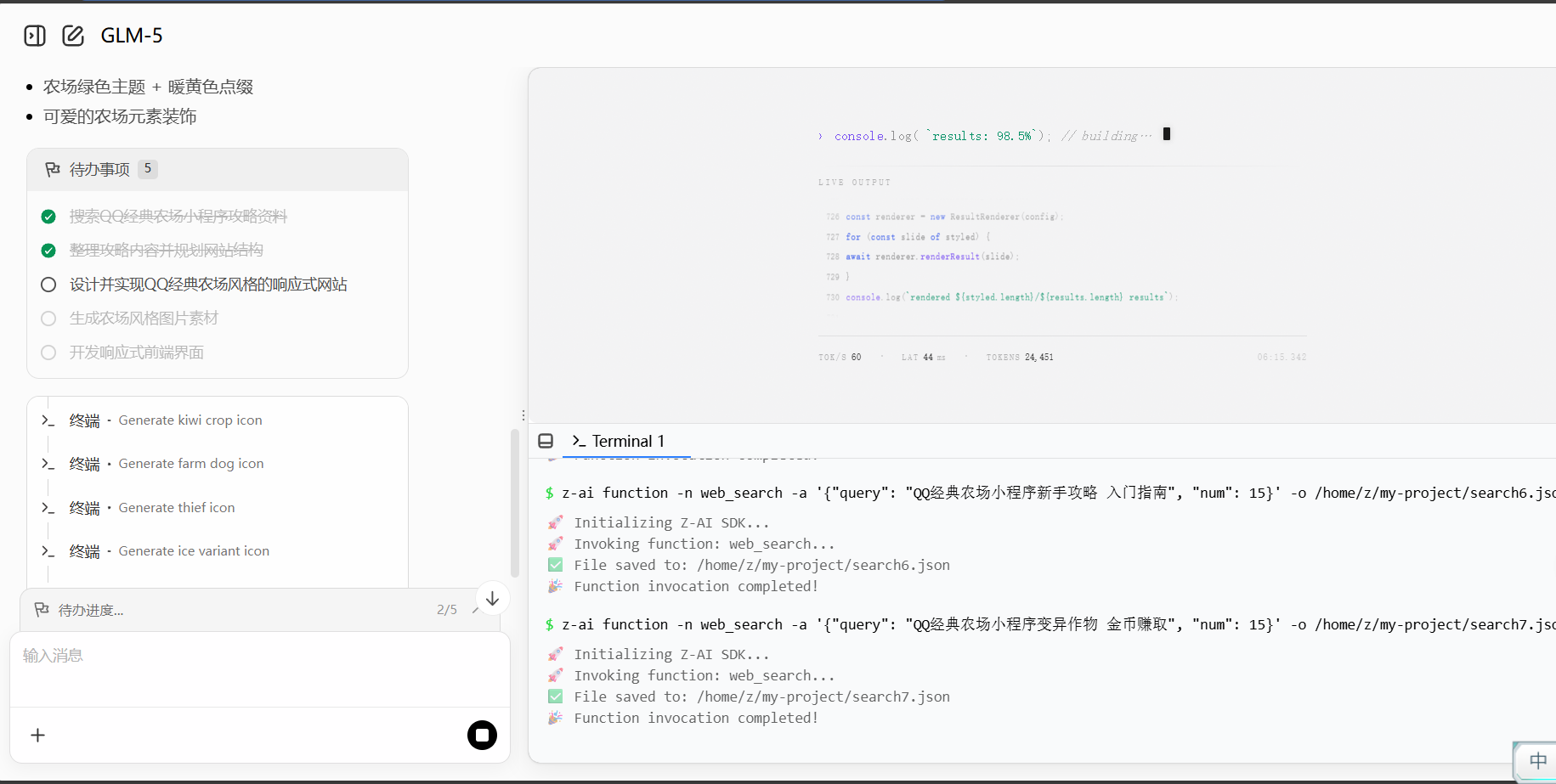Toggle the sidebar panel icon
Image resolution: width=1556 pixels, height=784 pixels.
click(x=35, y=36)
